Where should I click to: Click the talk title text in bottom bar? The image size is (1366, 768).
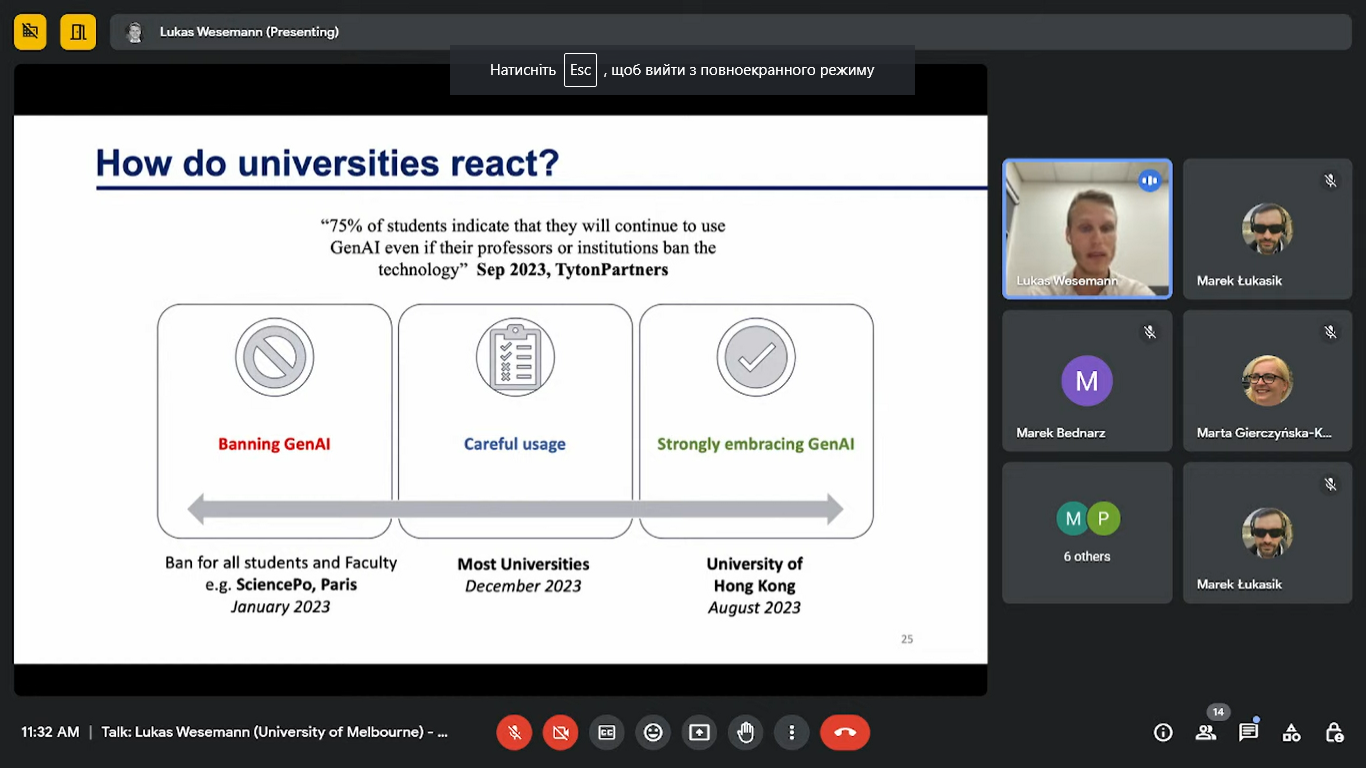[x=274, y=732]
